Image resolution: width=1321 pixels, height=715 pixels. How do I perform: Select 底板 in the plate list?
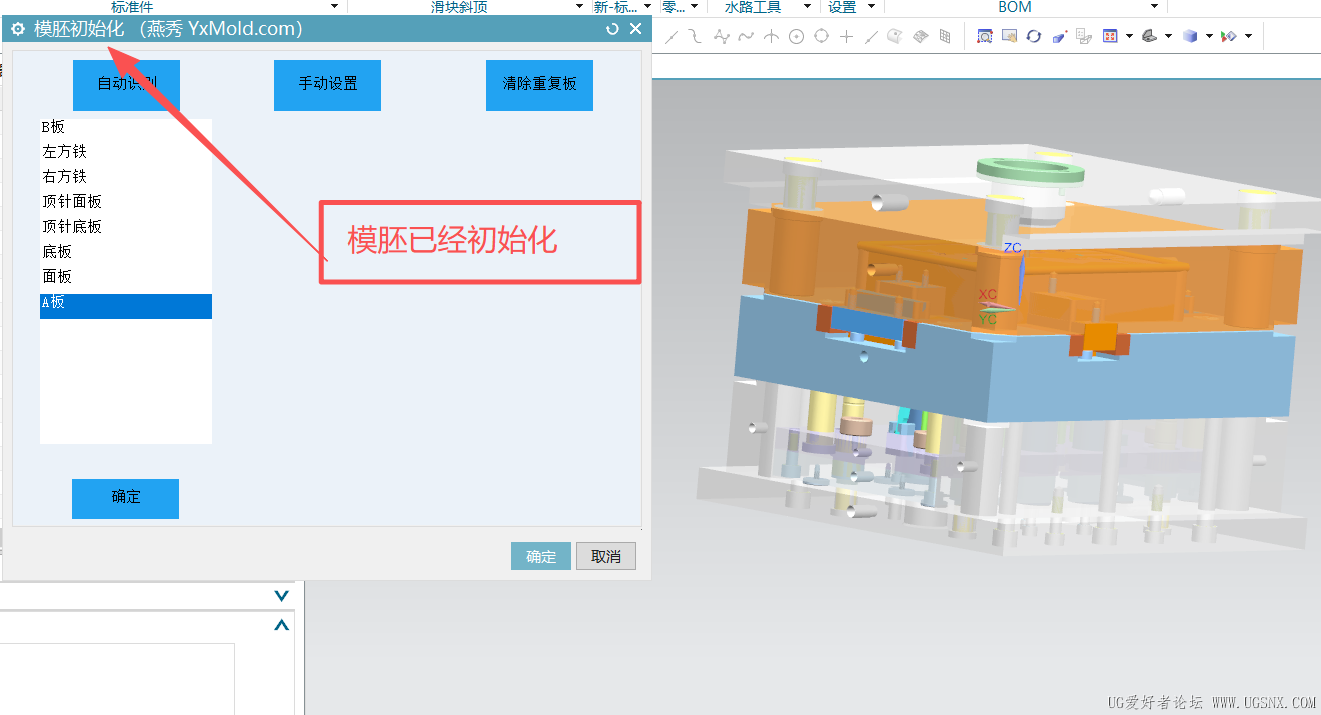[x=126, y=252]
